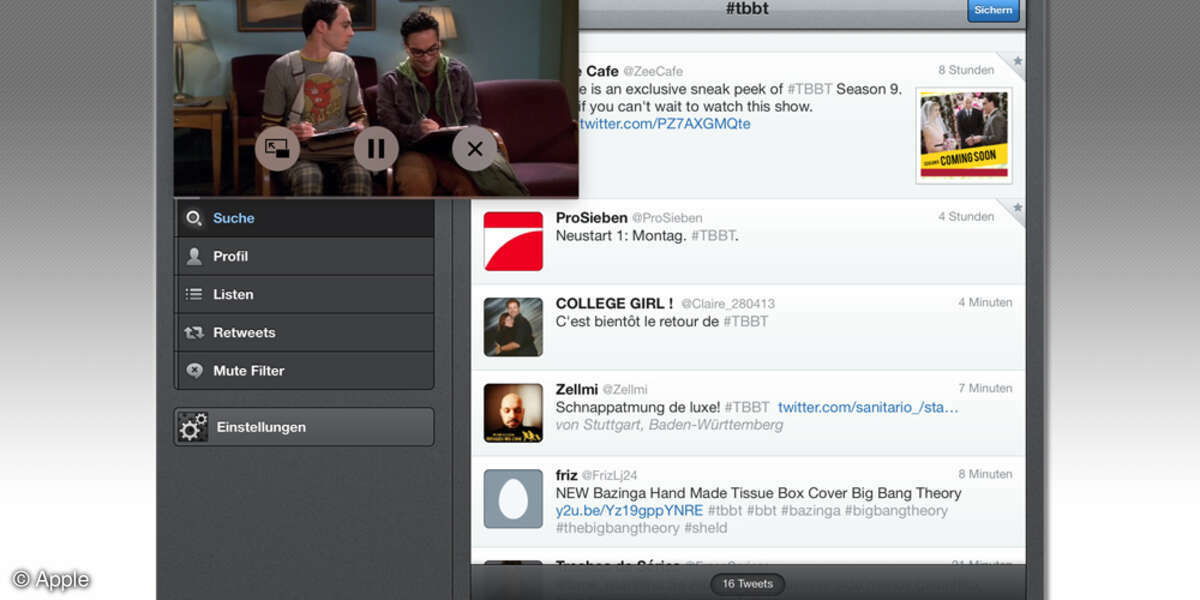Click the '8 Minuten' timestamp
The image size is (1200, 600).
coord(985,474)
